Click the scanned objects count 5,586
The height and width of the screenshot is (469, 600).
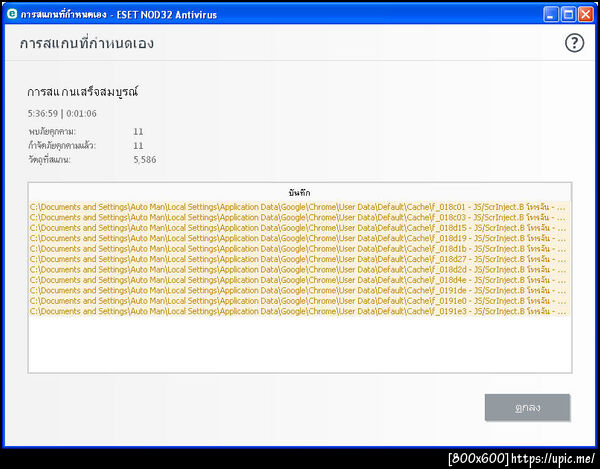click(145, 160)
